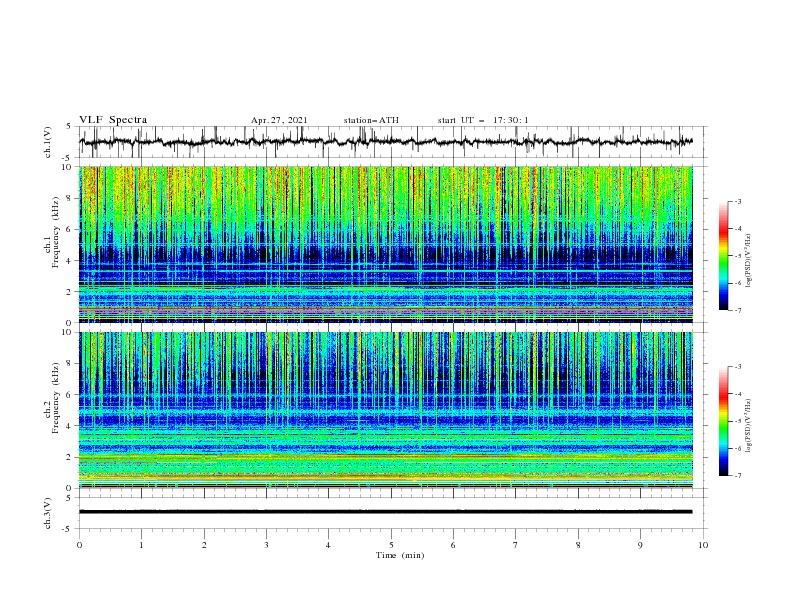The image size is (792, 612).
Task: Click the "-5" tick on ch.1 colorbar
Action: [737, 256]
